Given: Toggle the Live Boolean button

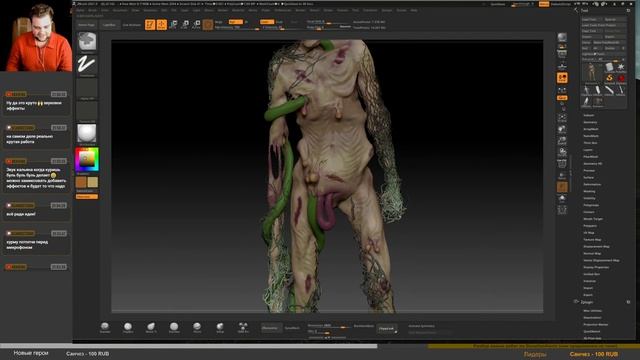Looking at the screenshot, I should [132, 25].
